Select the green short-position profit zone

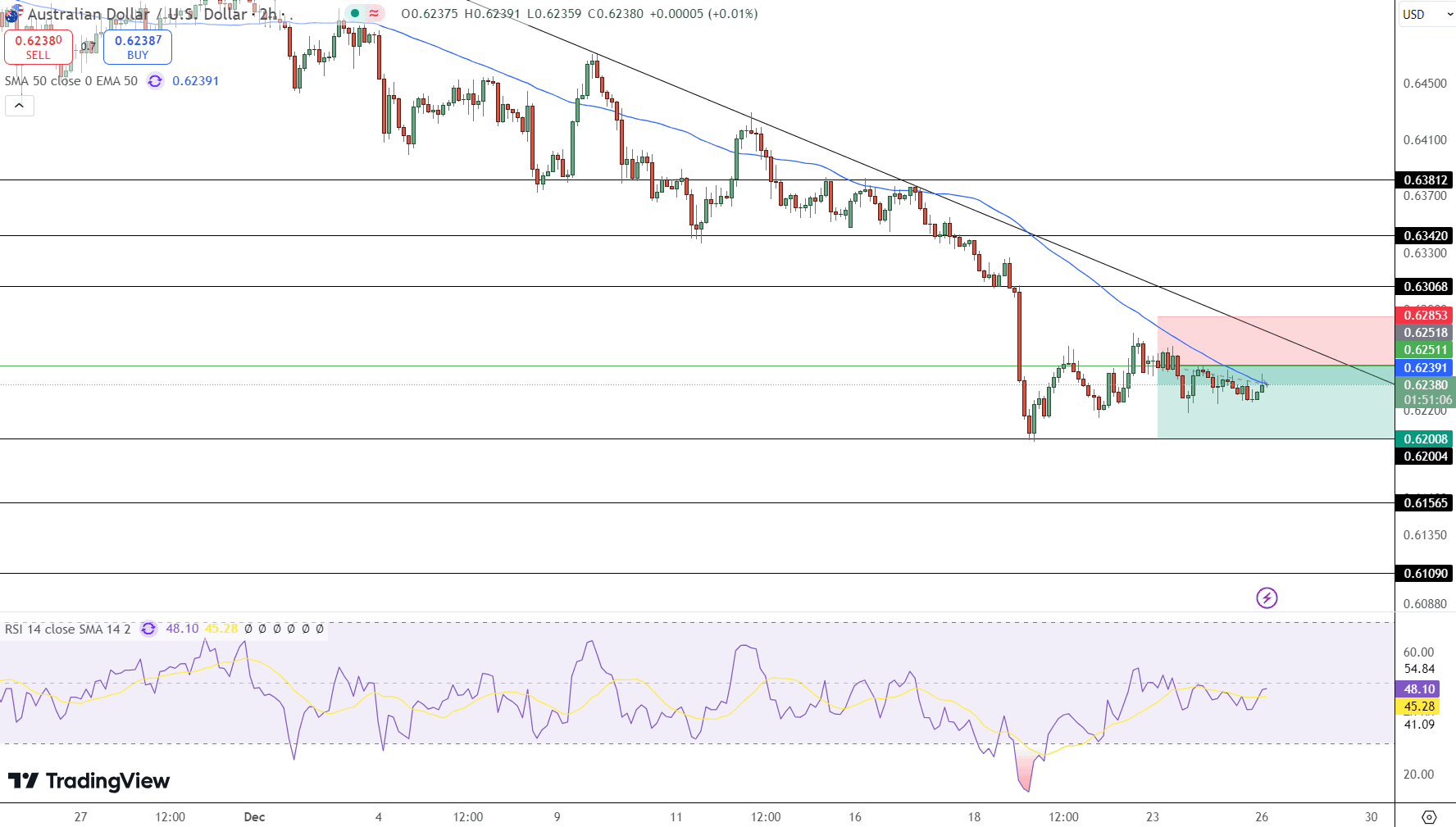[1276, 402]
